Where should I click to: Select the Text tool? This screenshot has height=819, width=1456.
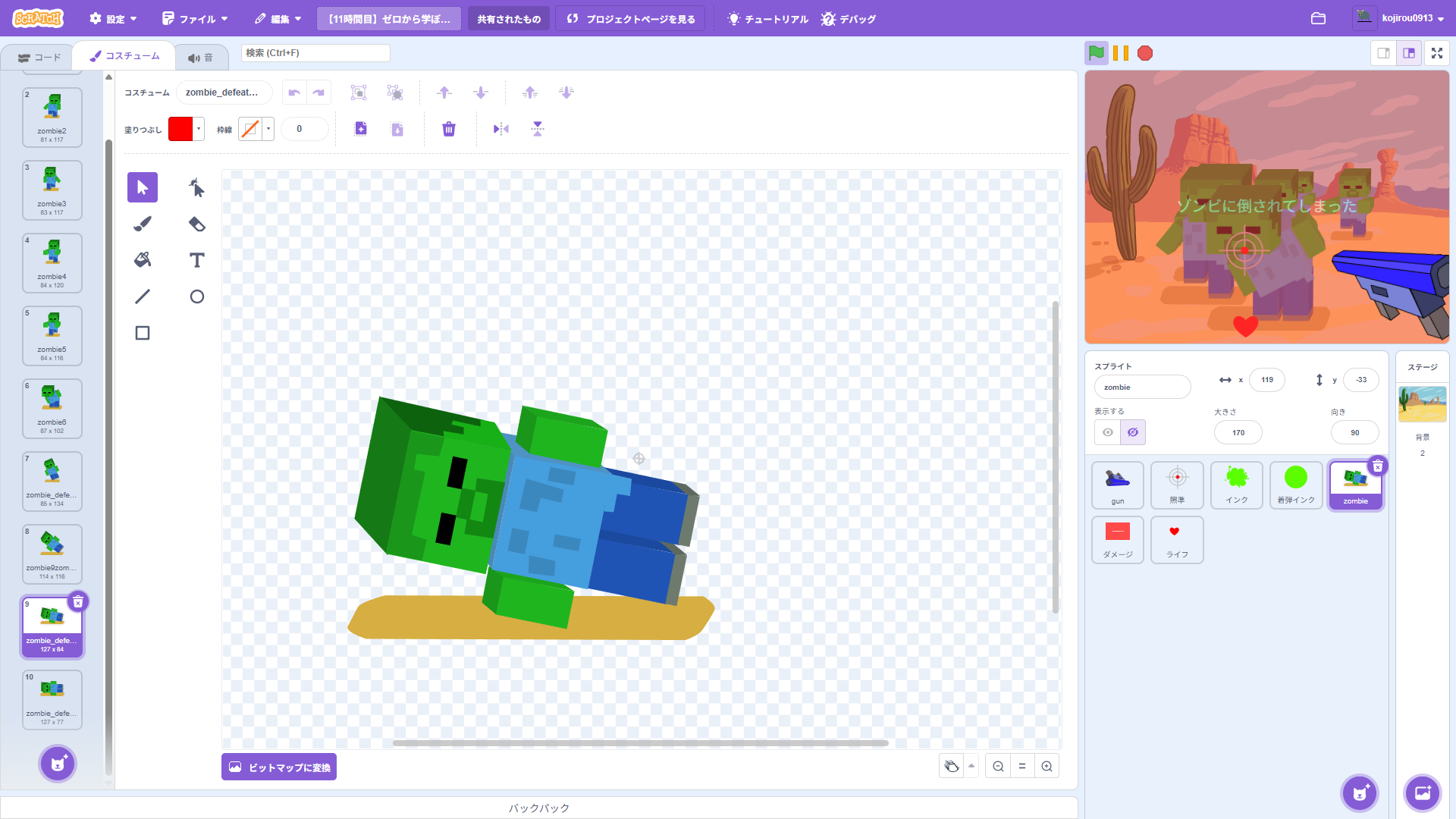[x=196, y=260]
